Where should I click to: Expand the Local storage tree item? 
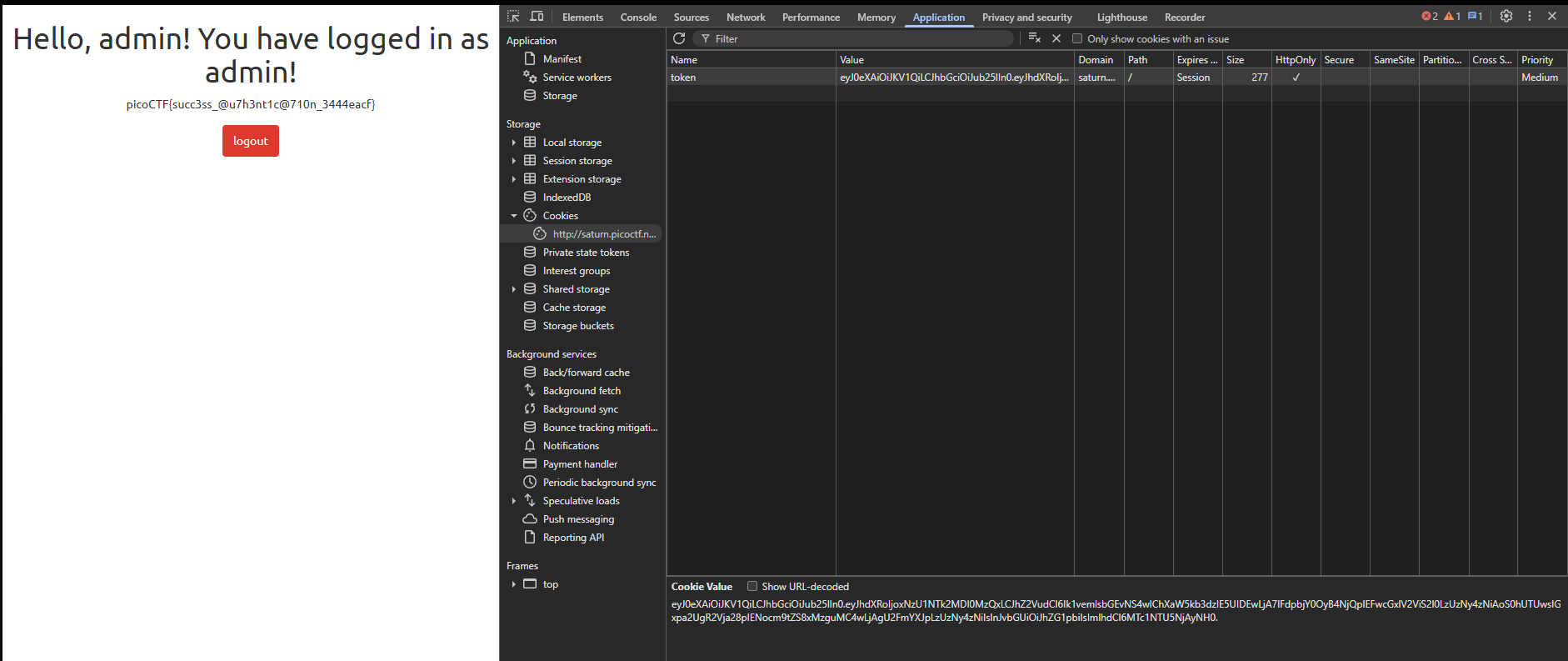click(x=514, y=143)
